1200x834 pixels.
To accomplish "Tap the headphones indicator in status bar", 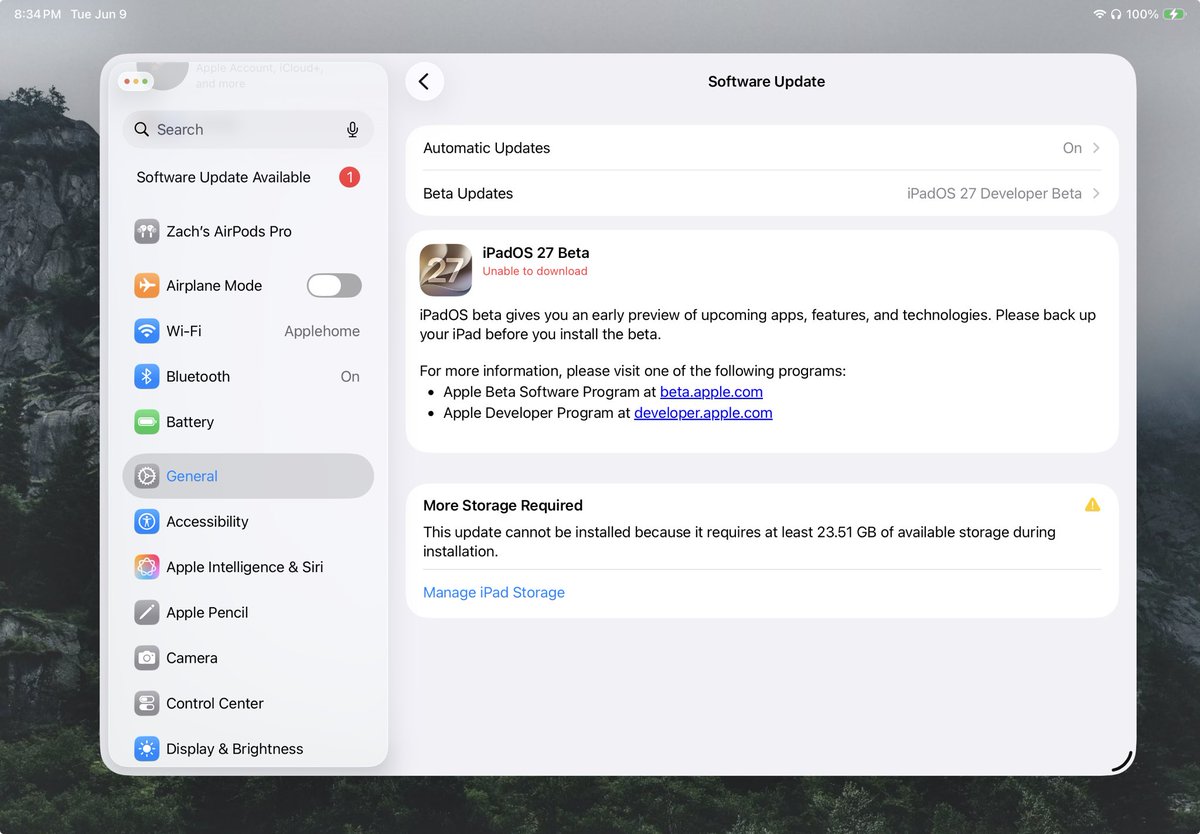I will pyautogui.click(x=1115, y=15).
